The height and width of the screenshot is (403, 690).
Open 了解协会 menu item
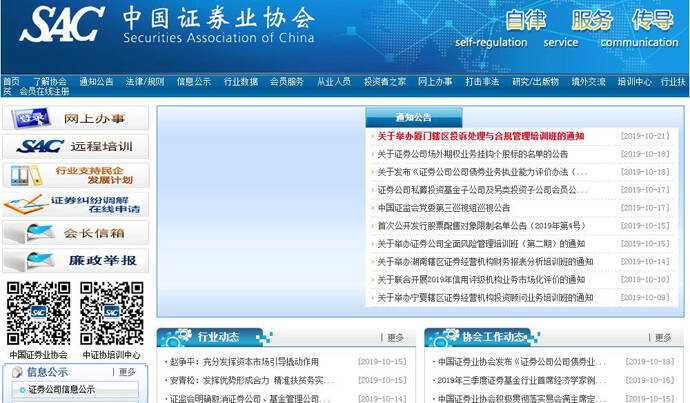tap(50, 81)
